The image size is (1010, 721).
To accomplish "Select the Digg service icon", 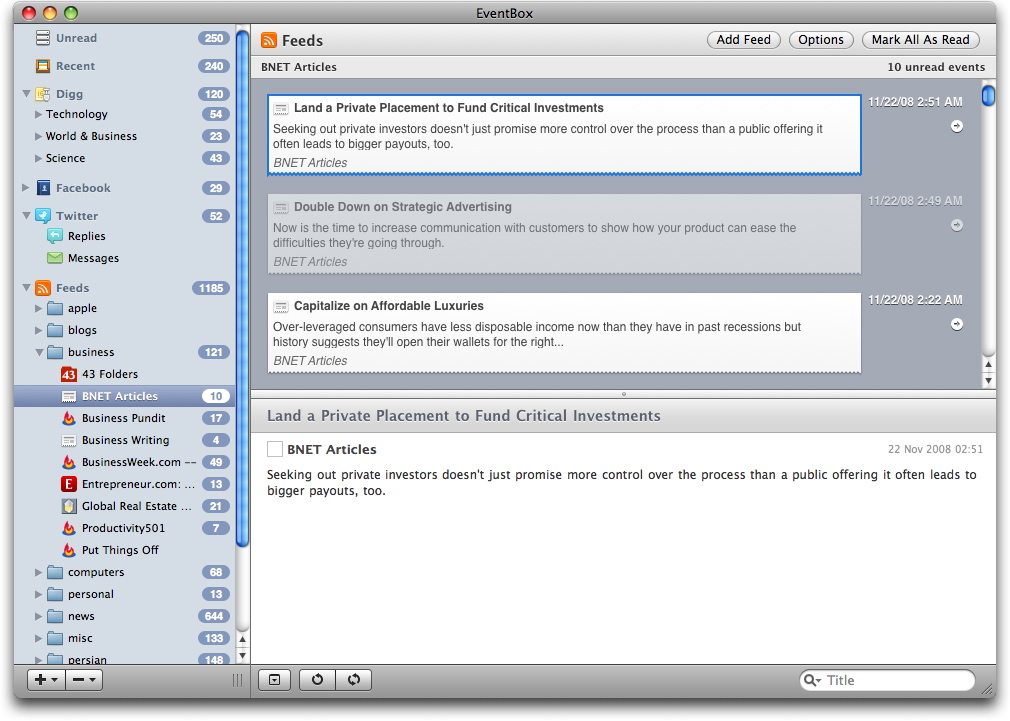I will pyautogui.click(x=43, y=94).
